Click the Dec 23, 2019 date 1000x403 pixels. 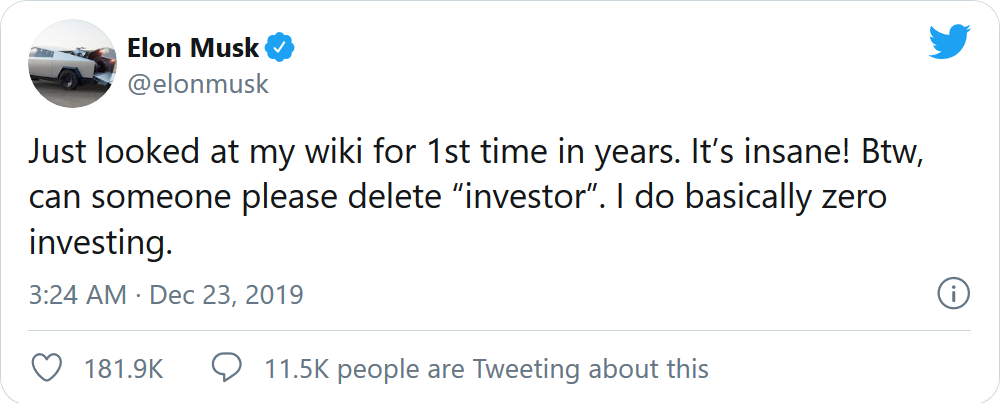tap(226, 295)
